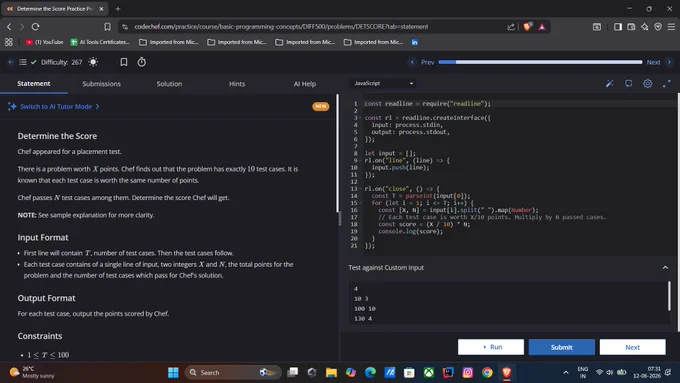This screenshot has width=680, height=383.
Task: Open Instagram from taskbar
Action: (x=468, y=373)
